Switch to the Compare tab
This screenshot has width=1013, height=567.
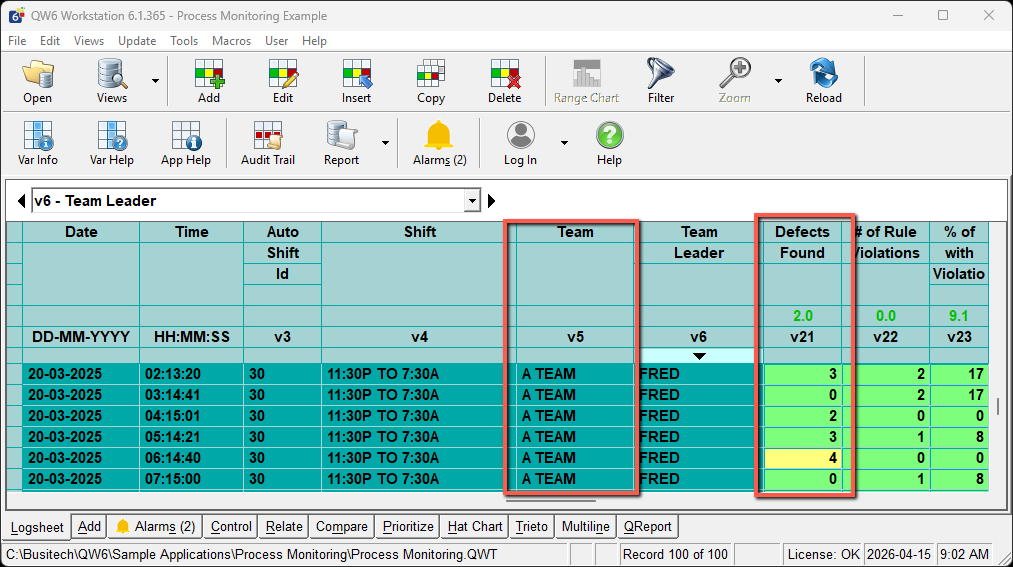click(342, 527)
